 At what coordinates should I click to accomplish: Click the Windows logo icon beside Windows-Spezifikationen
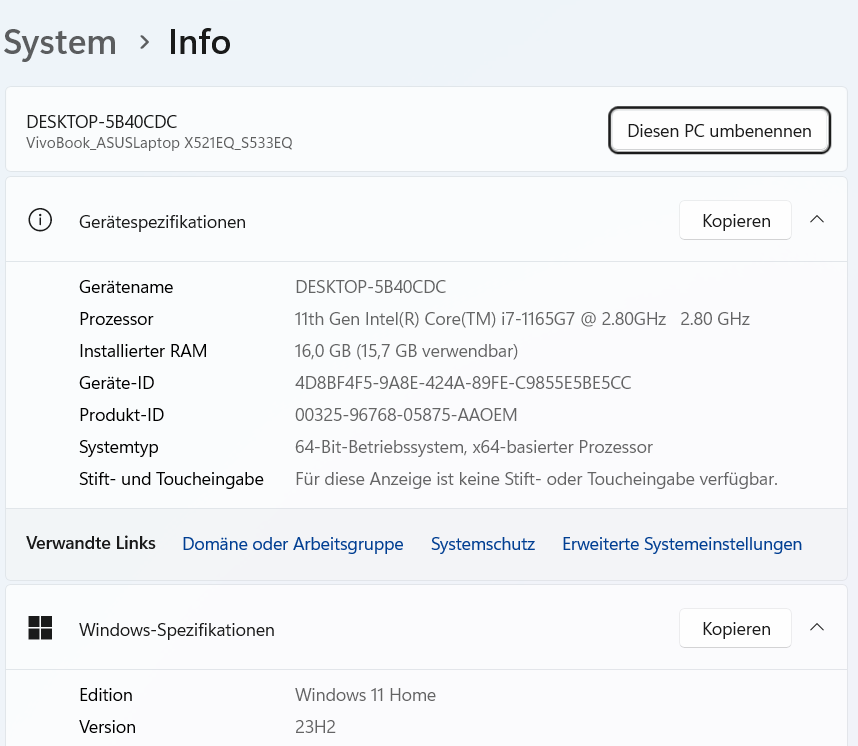click(40, 628)
